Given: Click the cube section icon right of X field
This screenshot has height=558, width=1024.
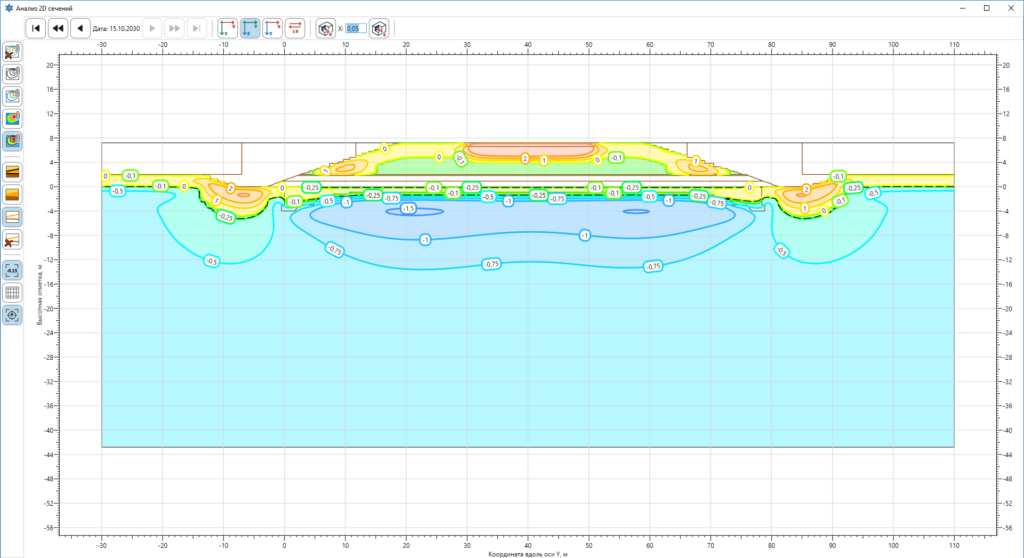Looking at the screenshot, I should pyautogui.click(x=379, y=28).
